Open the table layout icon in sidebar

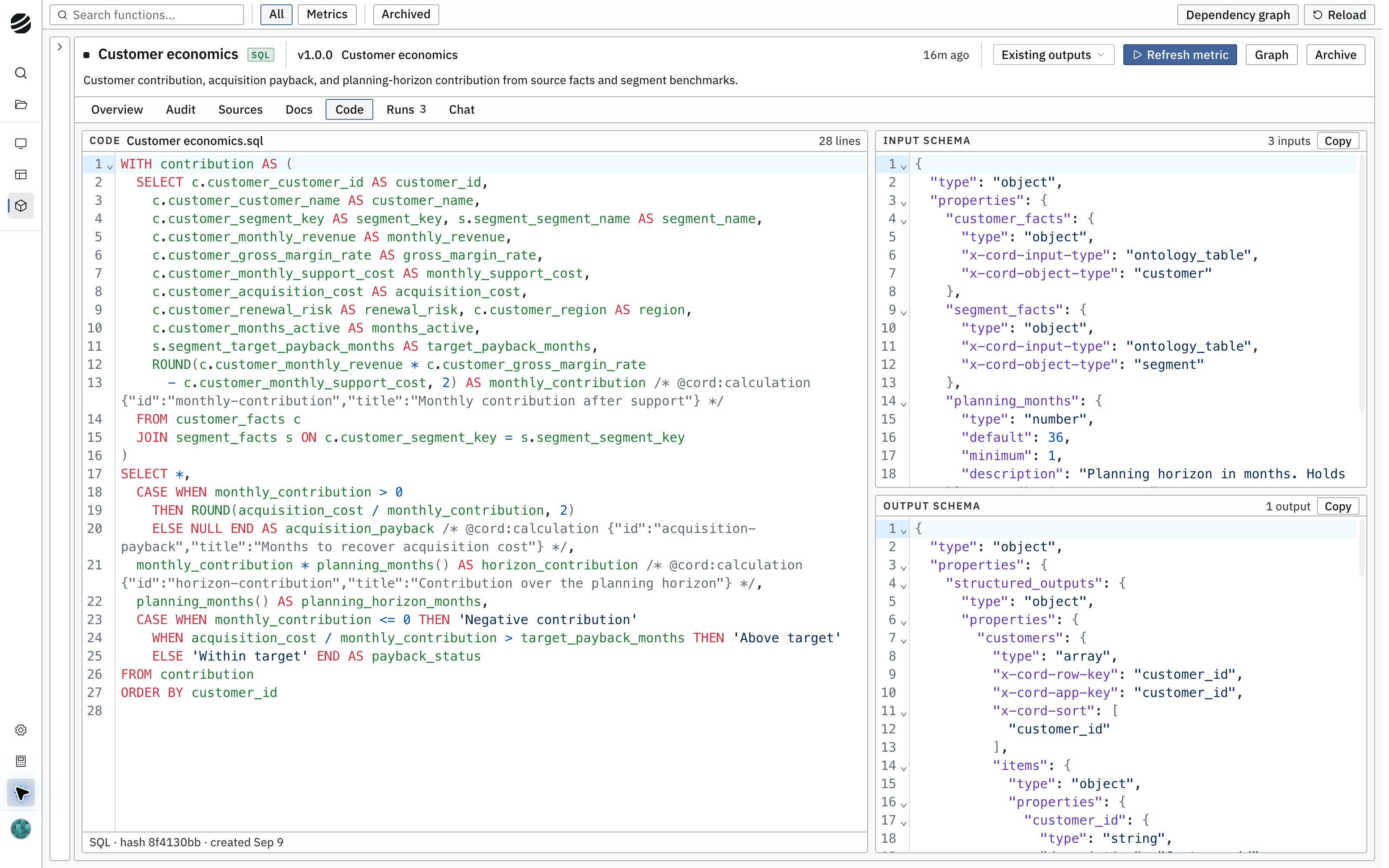click(x=21, y=174)
